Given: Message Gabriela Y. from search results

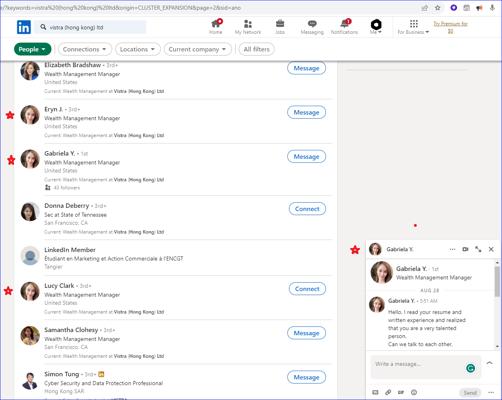Looking at the screenshot, I should 306,156.
